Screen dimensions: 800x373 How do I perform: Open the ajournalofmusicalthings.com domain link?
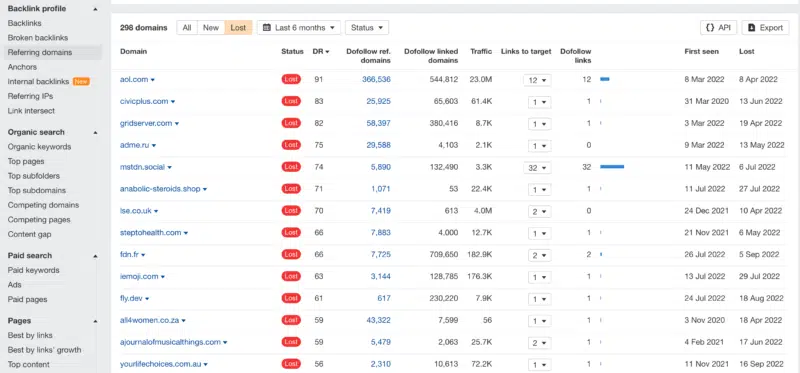click(x=170, y=342)
